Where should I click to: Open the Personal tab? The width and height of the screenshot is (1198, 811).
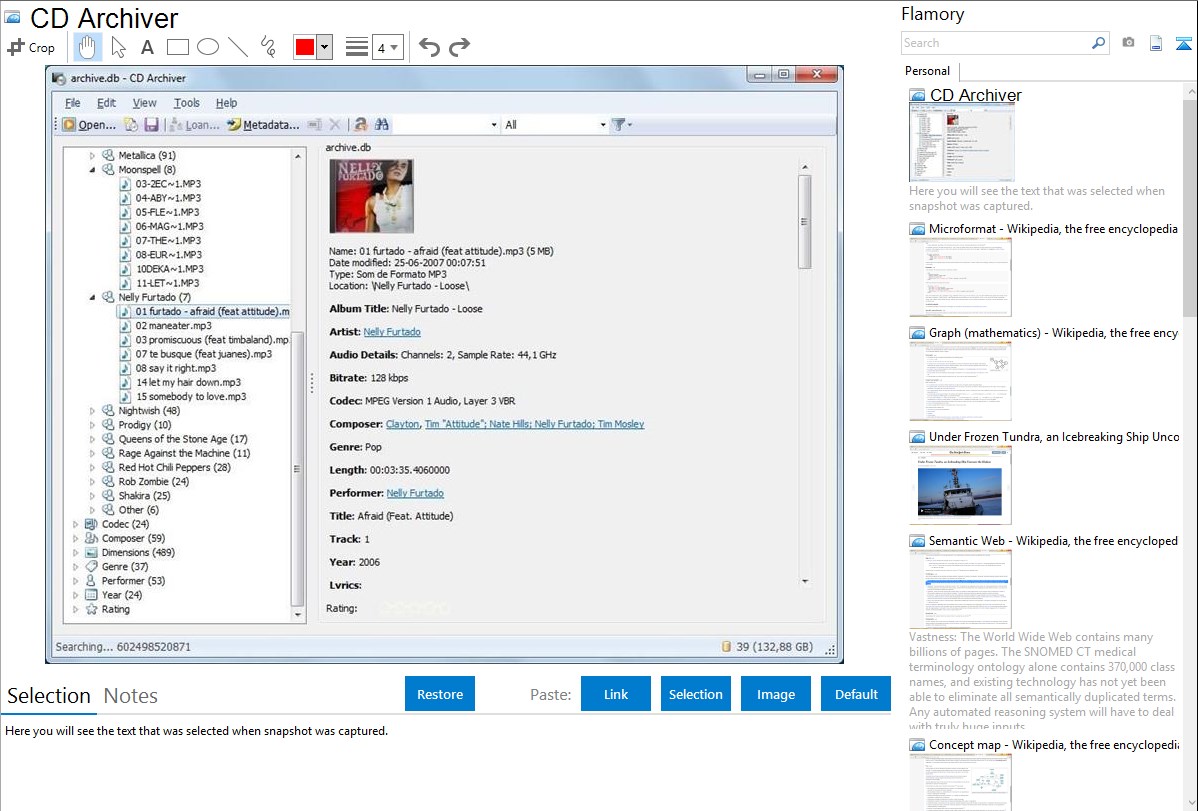[x=927, y=71]
